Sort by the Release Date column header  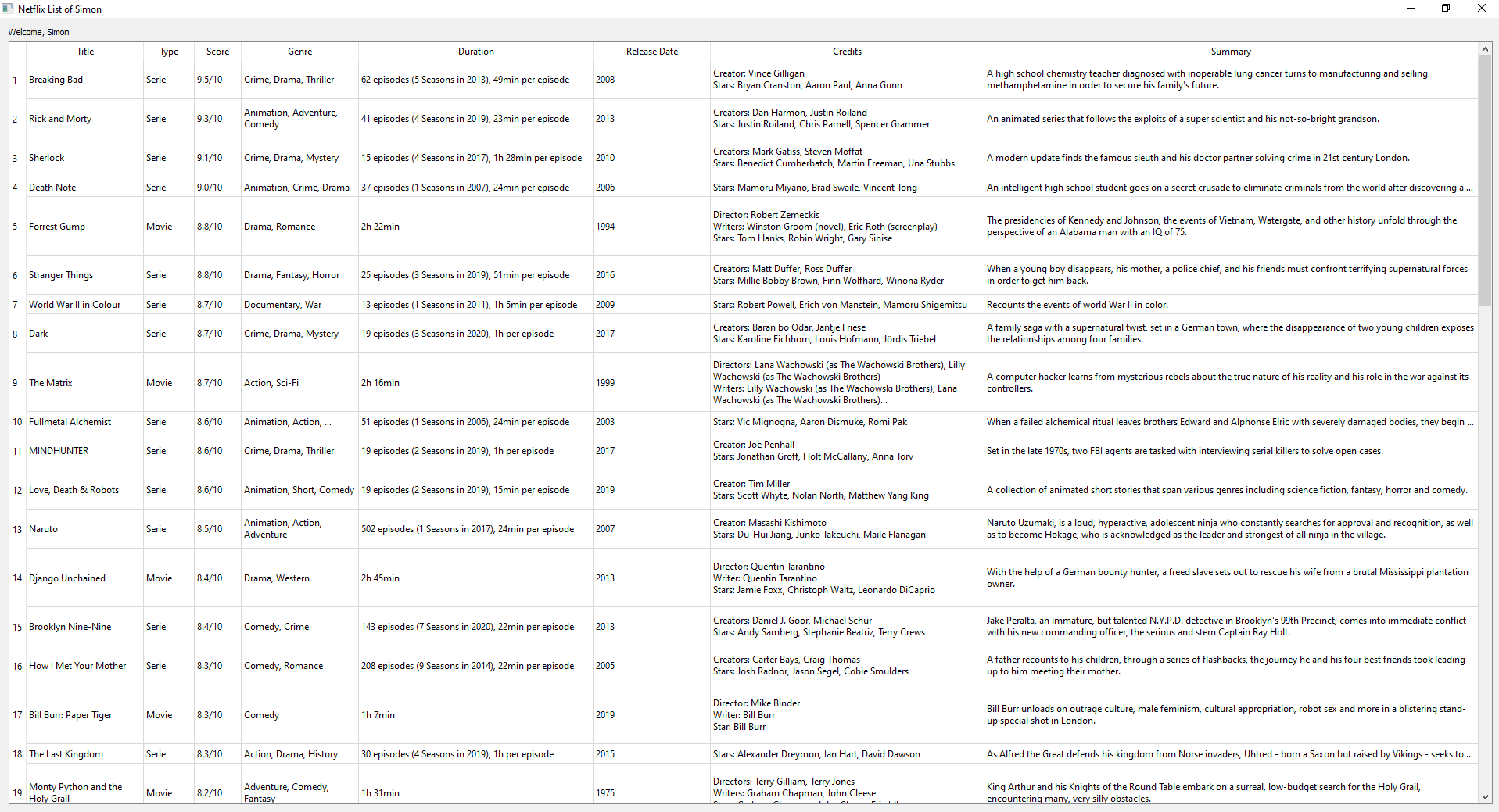coord(651,51)
